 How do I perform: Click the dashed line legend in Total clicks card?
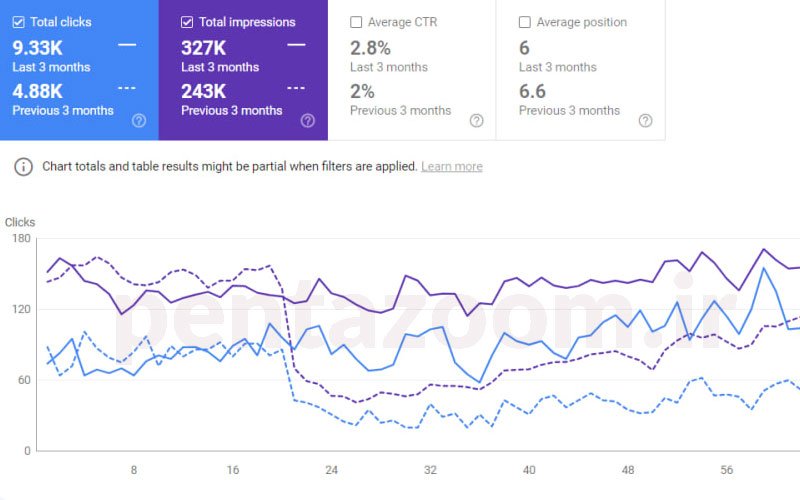click(127, 88)
